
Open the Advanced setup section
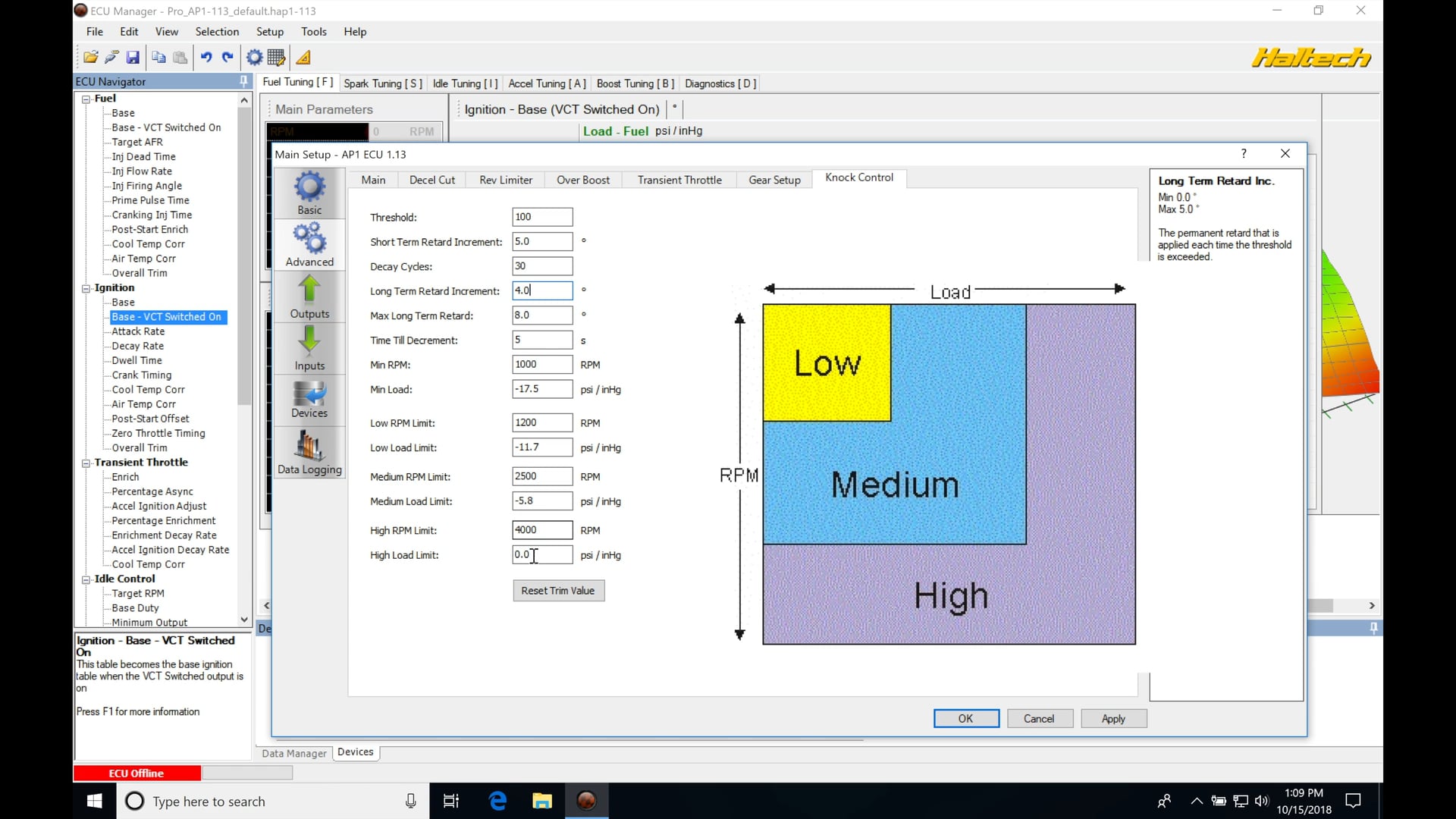pos(309,244)
